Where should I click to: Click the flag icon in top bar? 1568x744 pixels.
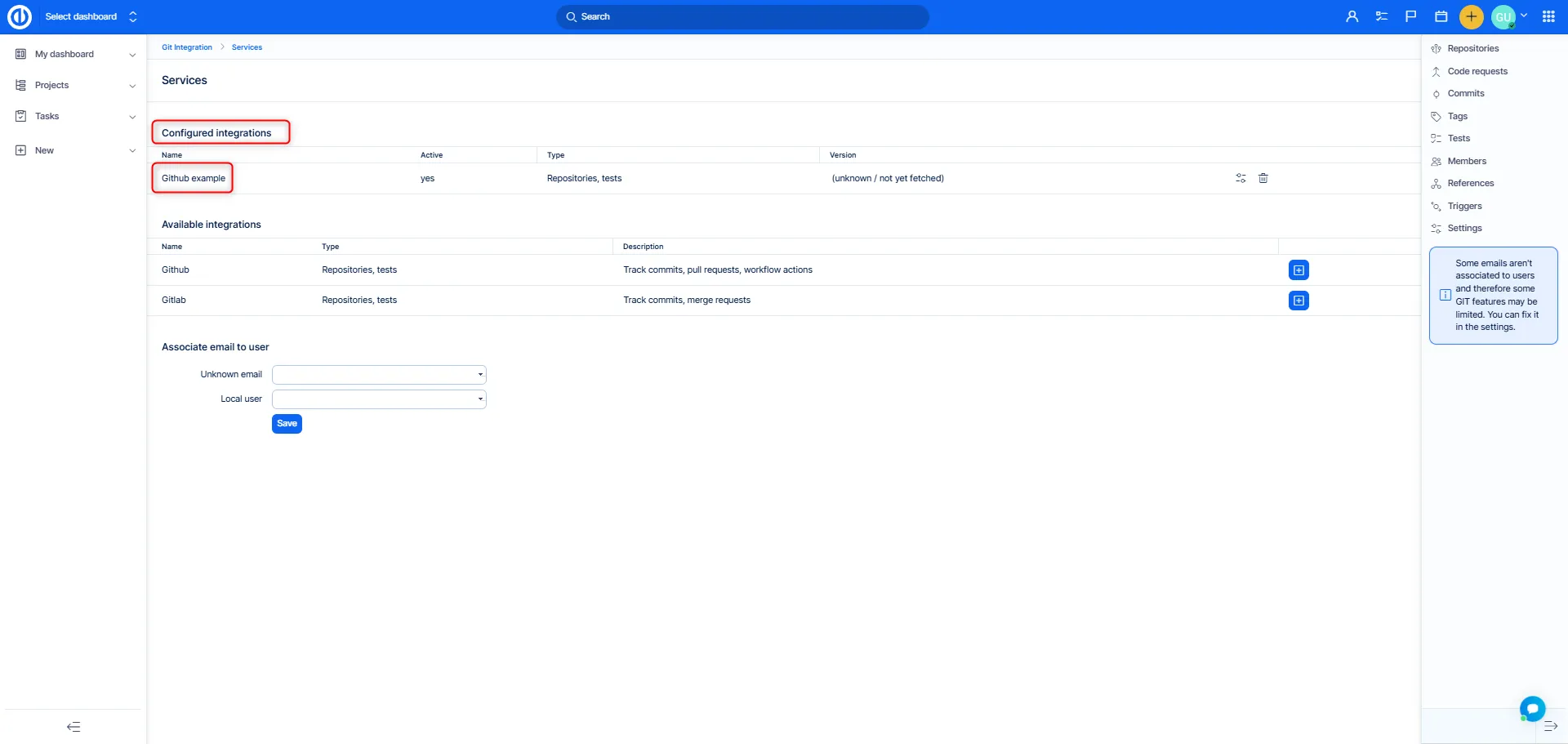[1410, 16]
